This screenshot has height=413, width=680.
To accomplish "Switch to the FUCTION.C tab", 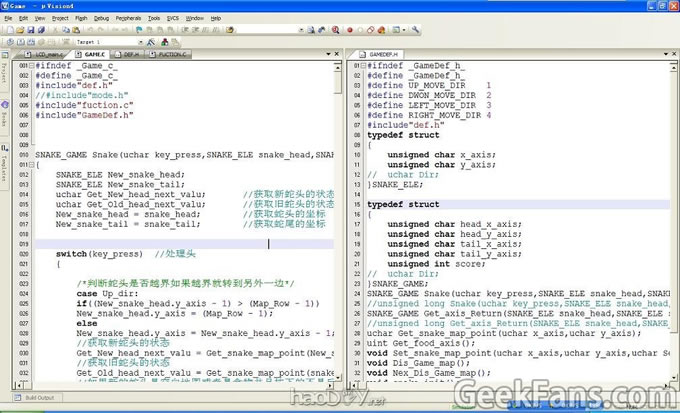I will click(168, 54).
